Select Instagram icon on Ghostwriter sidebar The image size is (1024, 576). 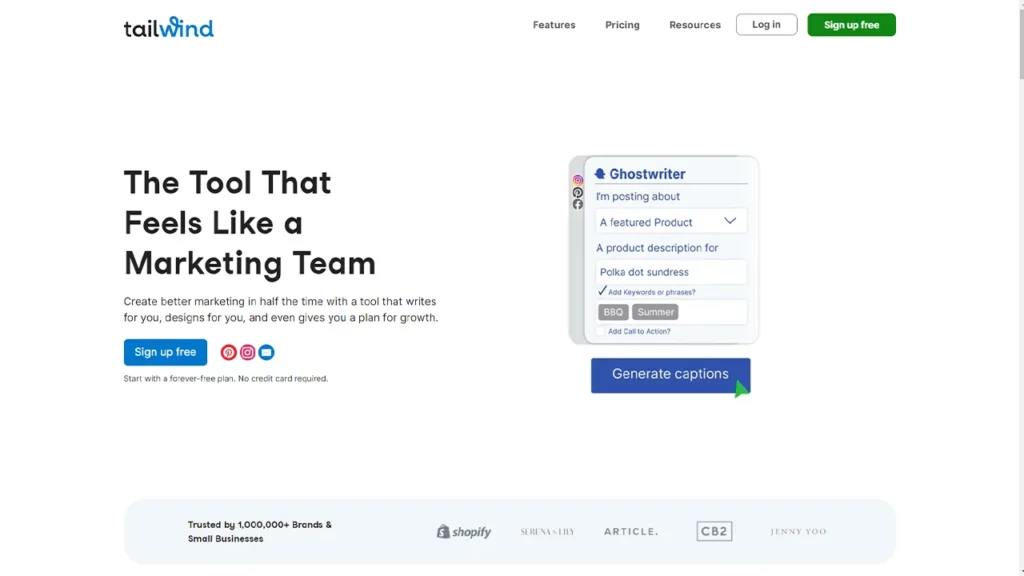click(x=578, y=181)
